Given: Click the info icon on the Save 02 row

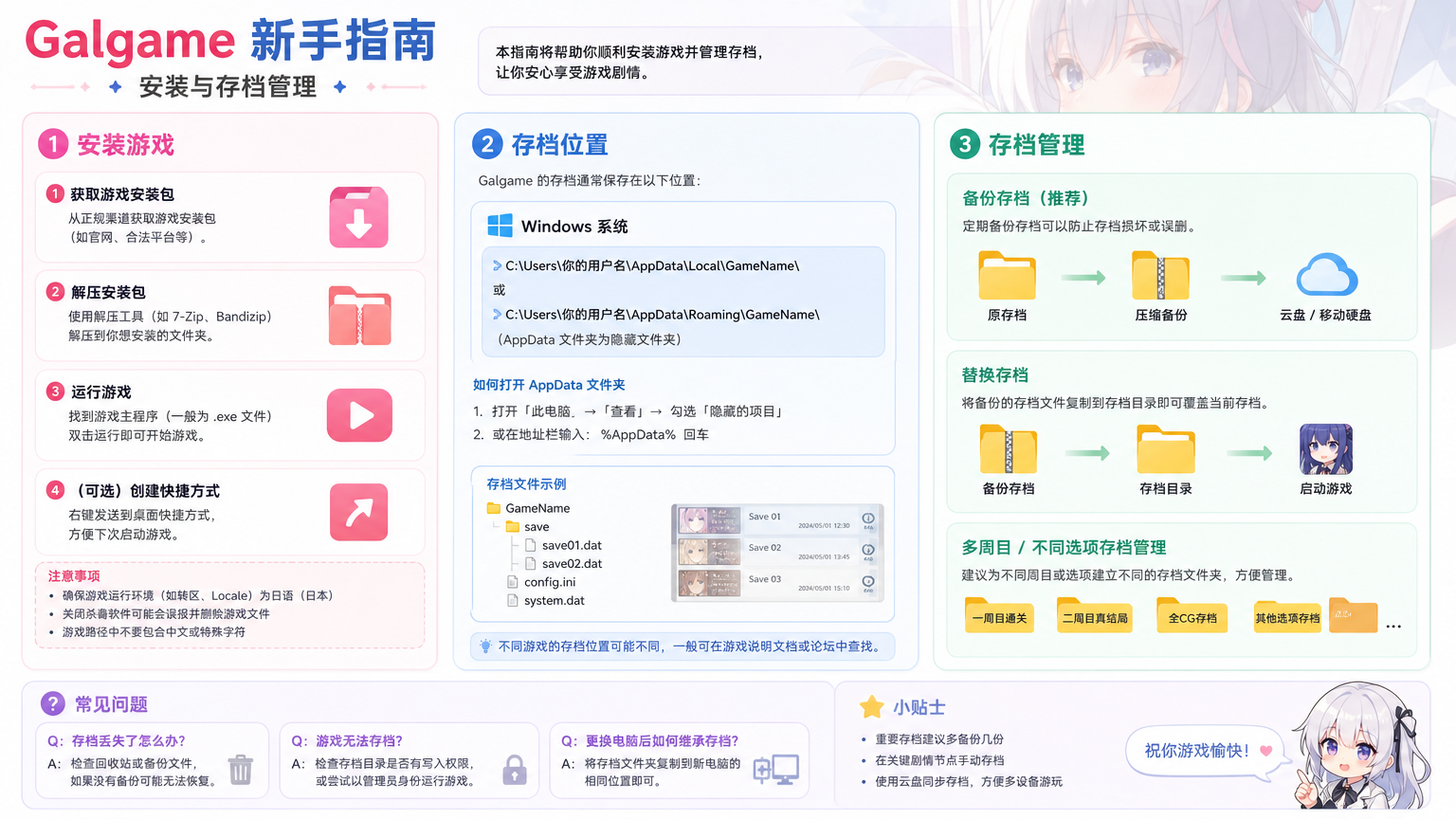Looking at the screenshot, I should coord(867,551).
